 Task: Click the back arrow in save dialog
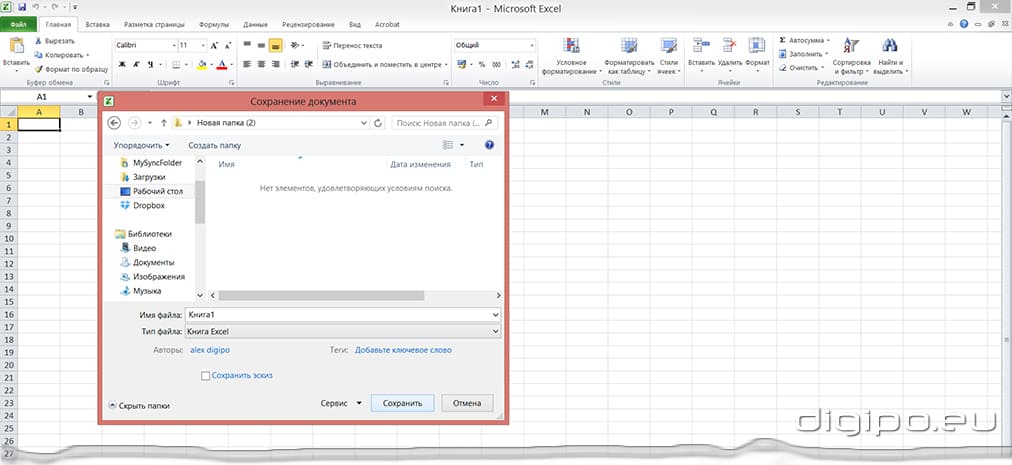click(114, 122)
